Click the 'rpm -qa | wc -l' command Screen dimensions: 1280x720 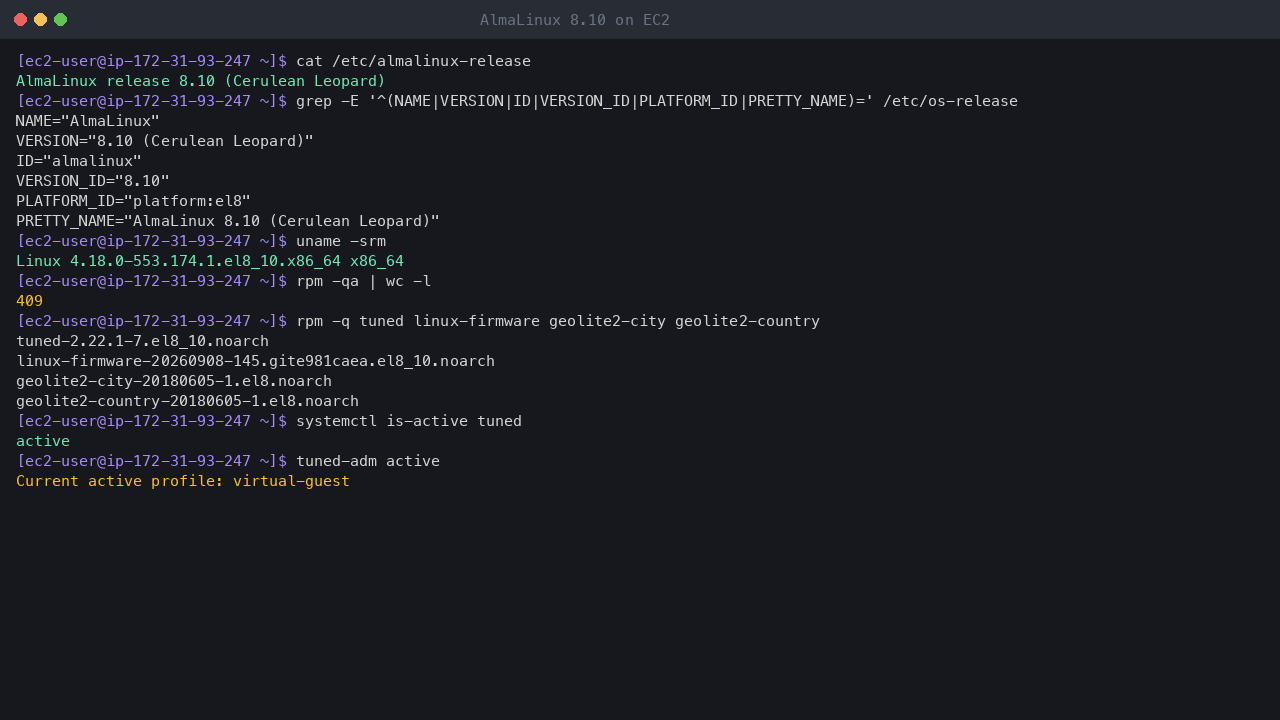click(x=364, y=281)
